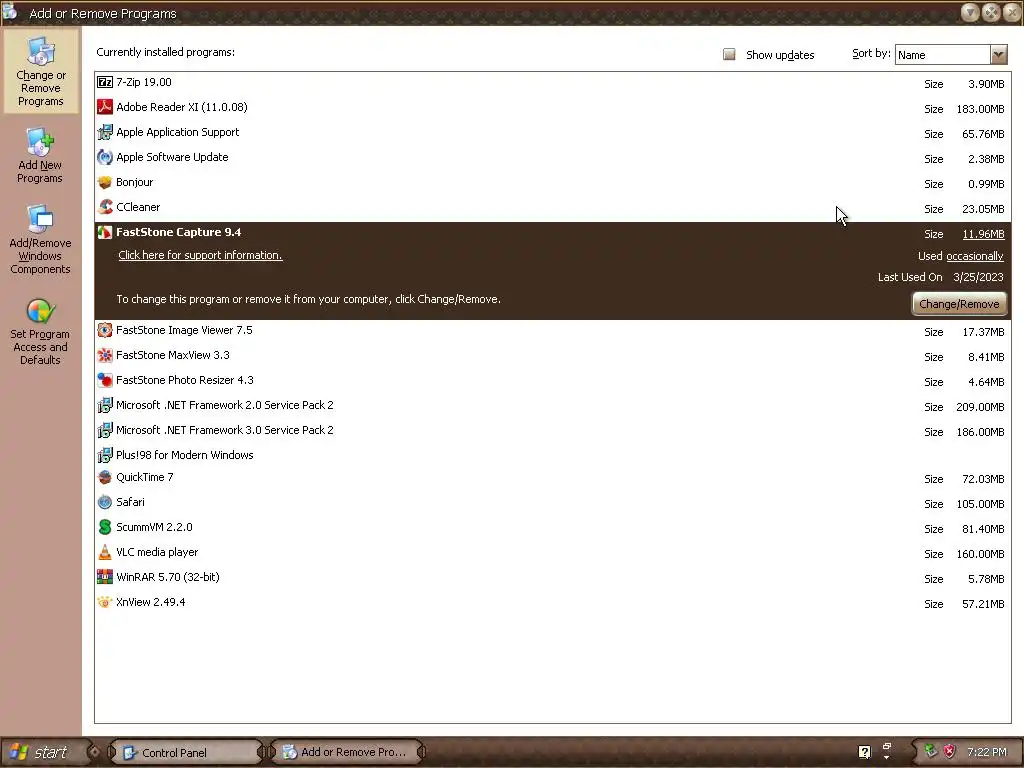This screenshot has width=1024, height=768.
Task: Click the red security shield tray icon
Action: (950, 752)
